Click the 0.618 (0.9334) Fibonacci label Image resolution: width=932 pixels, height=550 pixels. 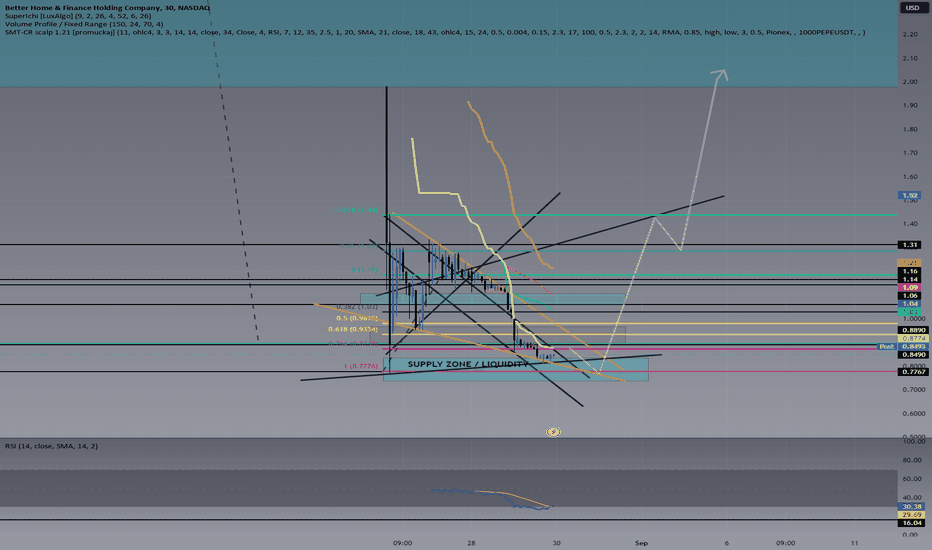click(353, 329)
